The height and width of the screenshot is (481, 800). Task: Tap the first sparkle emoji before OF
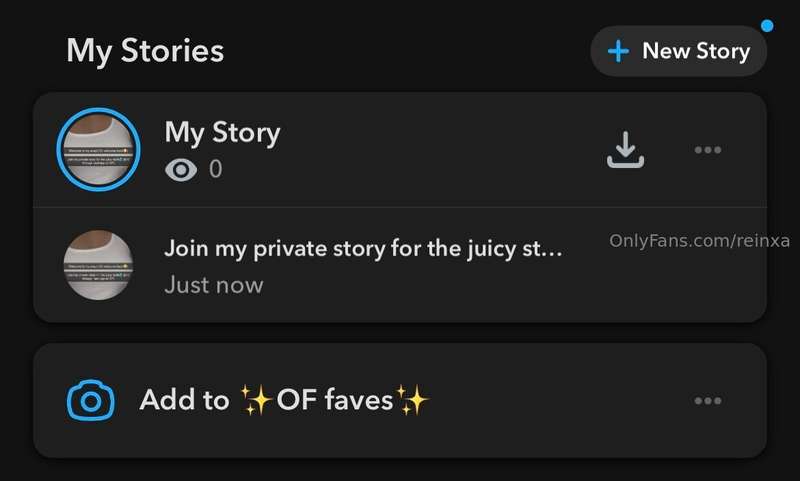(x=256, y=400)
